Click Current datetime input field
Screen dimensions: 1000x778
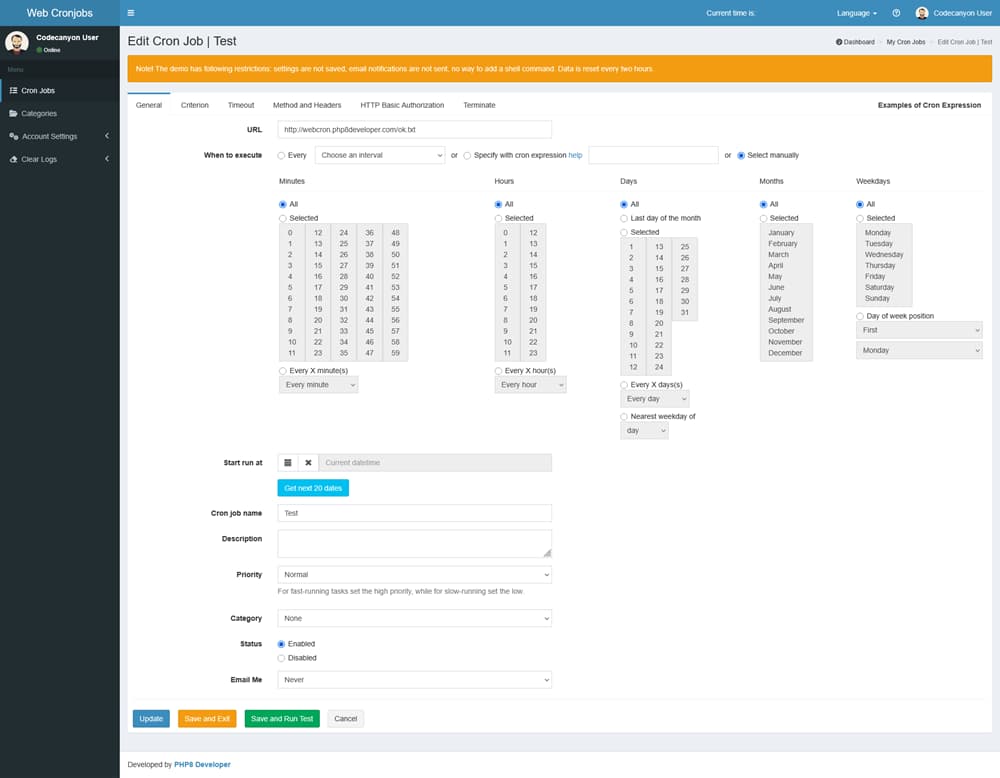435,463
